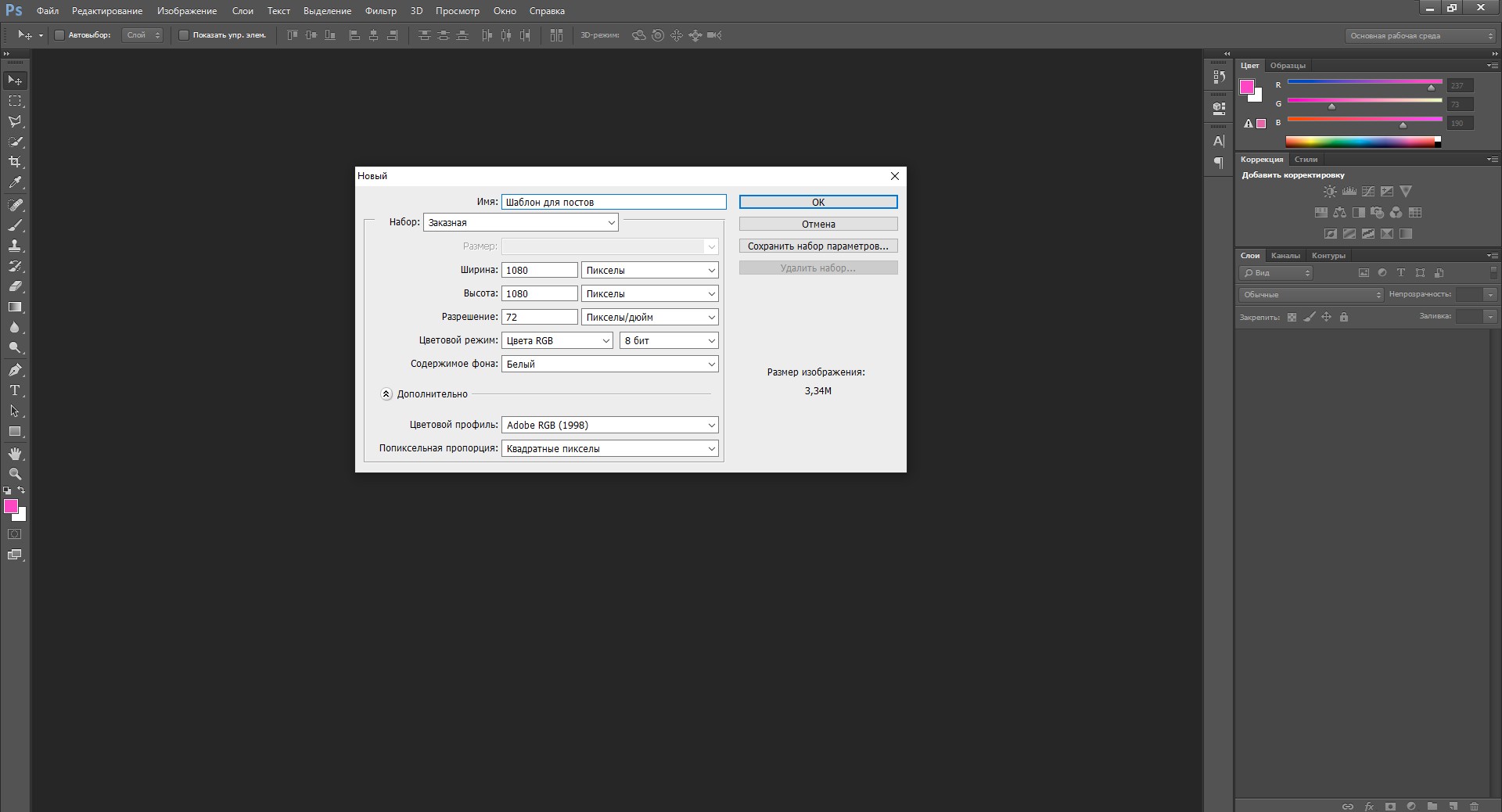Select the Polygonal Lasso tool
Screen dimensions: 1502x812
(x=15, y=121)
